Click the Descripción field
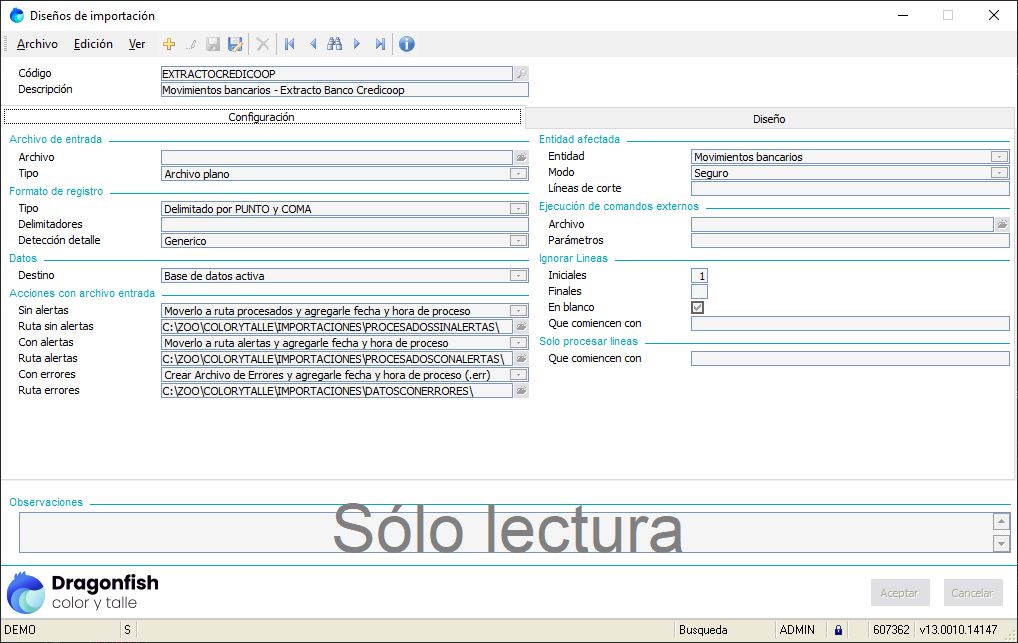Screen dimensions: 1018x643 click(345, 90)
